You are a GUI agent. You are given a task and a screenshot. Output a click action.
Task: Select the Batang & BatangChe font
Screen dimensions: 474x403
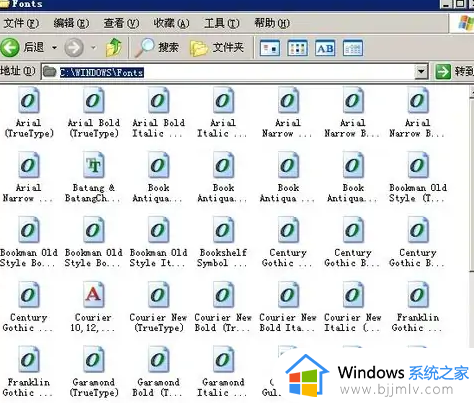coord(93,177)
